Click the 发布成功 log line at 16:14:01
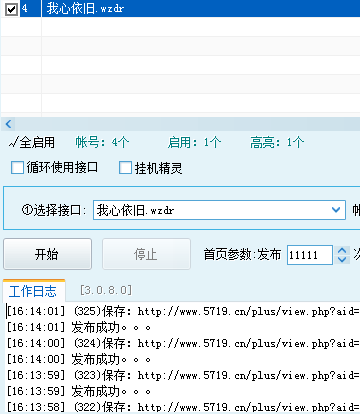Screen dimensions: 360x414 click(79, 328)
